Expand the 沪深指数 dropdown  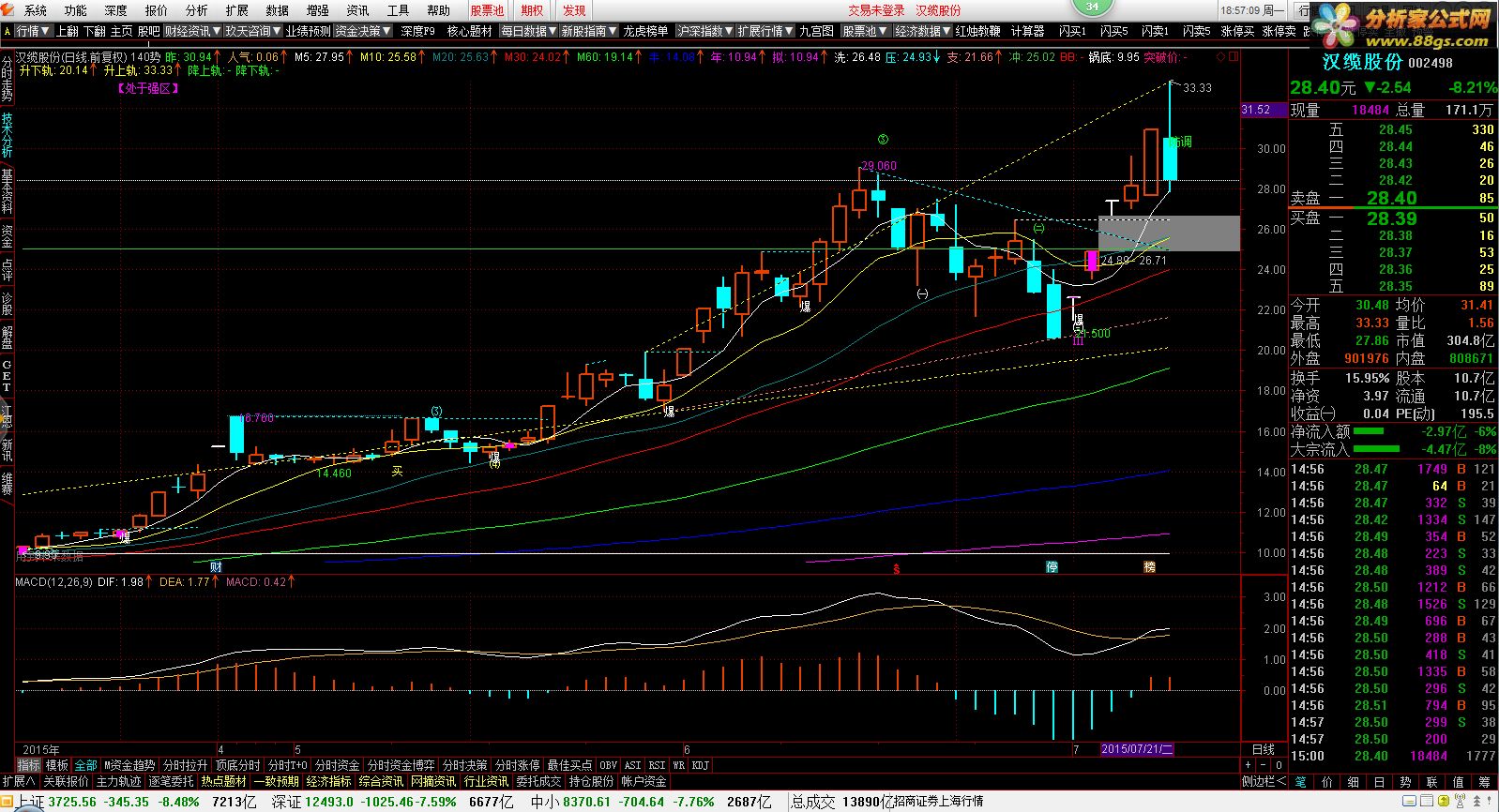point(704,31)
